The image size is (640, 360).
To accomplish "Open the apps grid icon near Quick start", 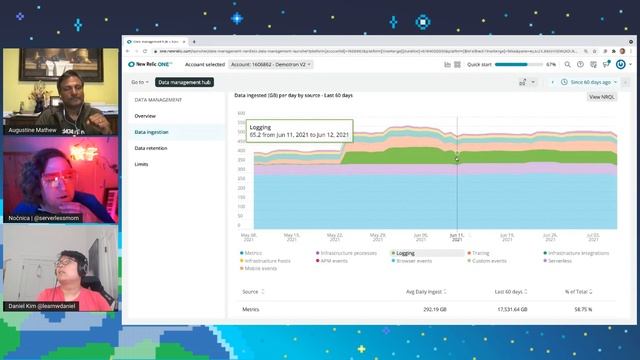I will click(458, 64).
